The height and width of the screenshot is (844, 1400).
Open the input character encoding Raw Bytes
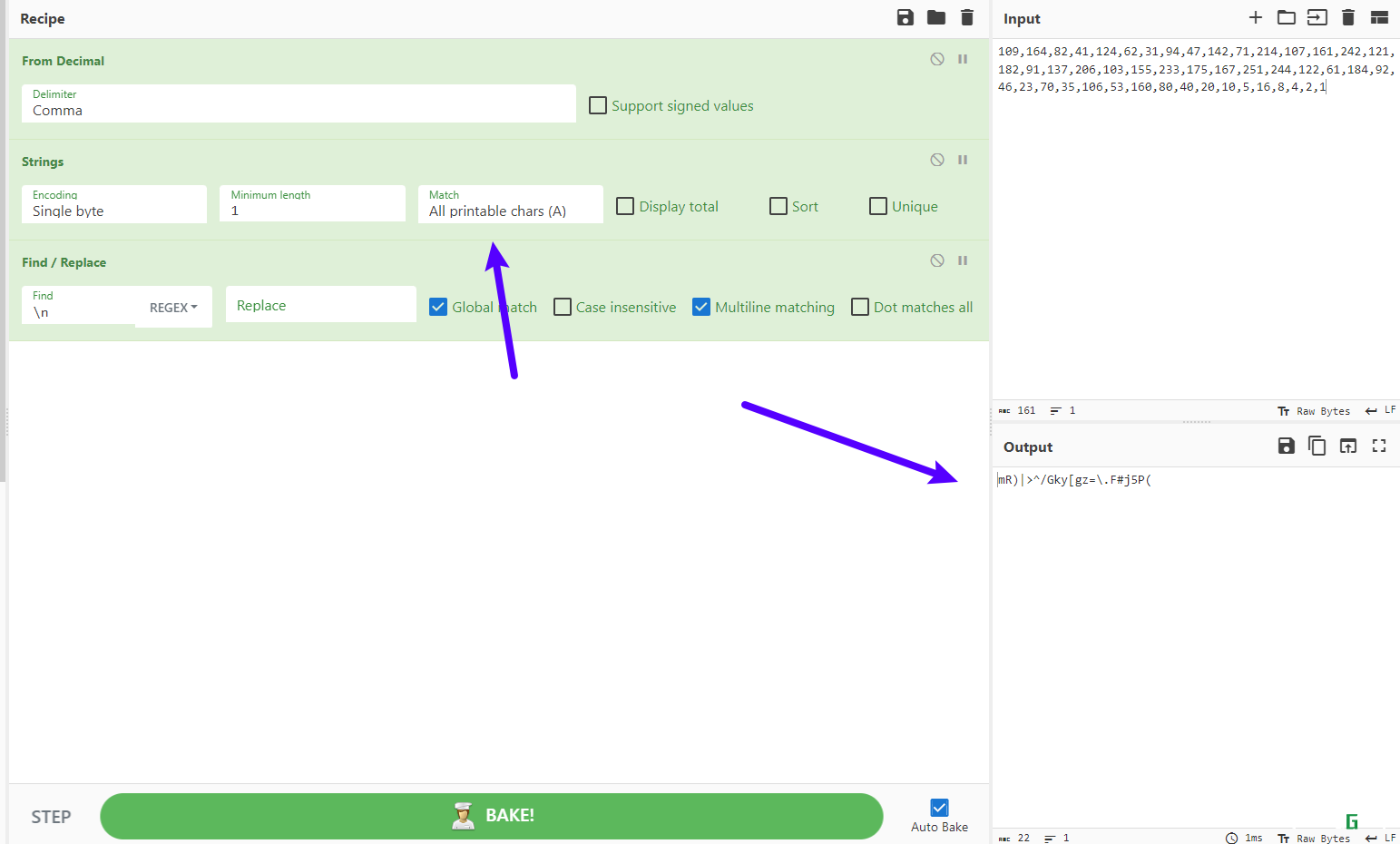1314,411
